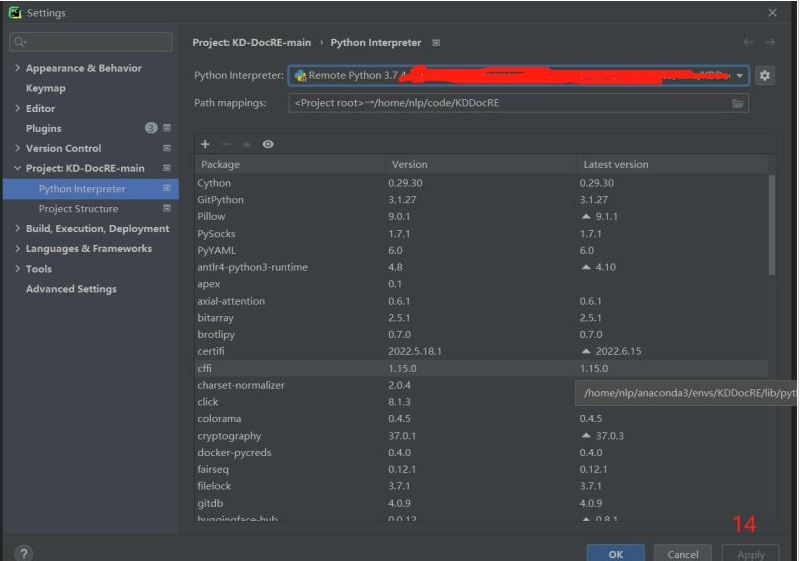Click the Version column header
This screenshot has height=561, width=800.
tap(481, 164)
